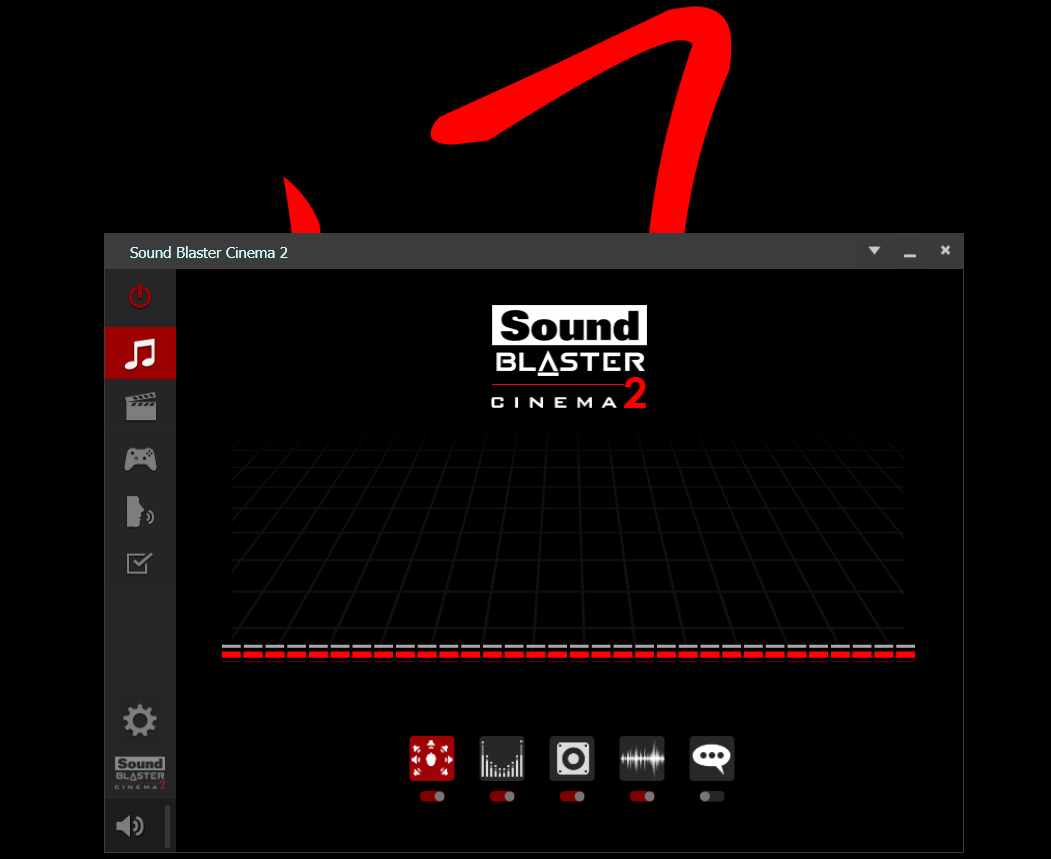Click the red power button icon

(x=140, y=296)
